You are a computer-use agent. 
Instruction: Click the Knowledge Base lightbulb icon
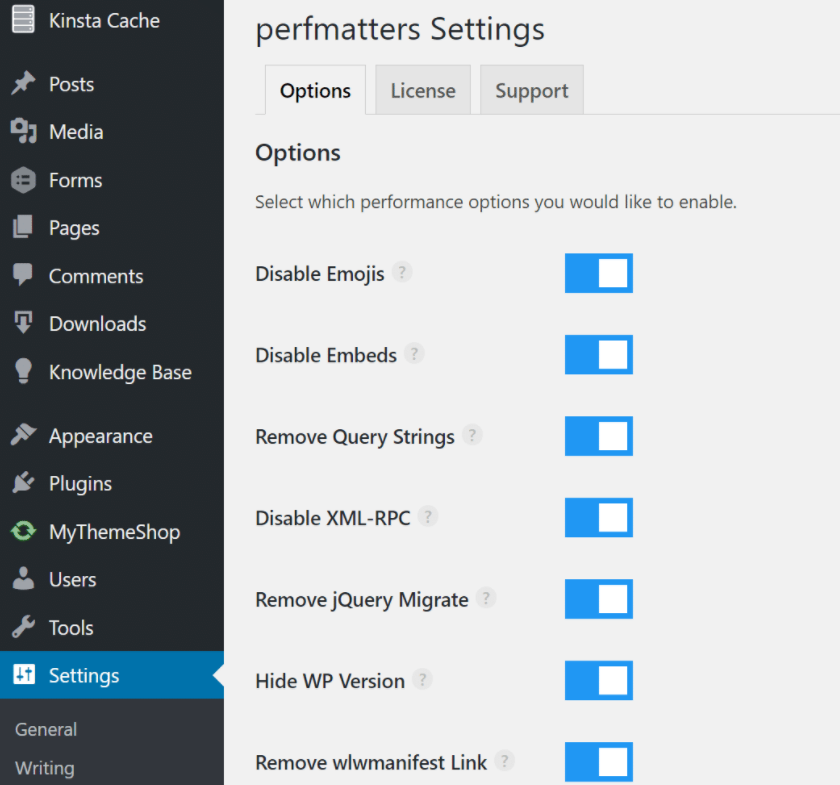[x=23, y=372]
